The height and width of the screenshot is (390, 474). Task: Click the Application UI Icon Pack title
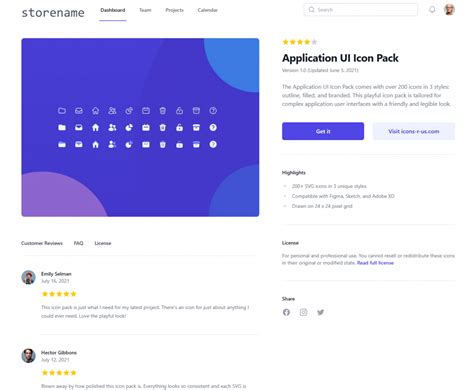point(340,58)
